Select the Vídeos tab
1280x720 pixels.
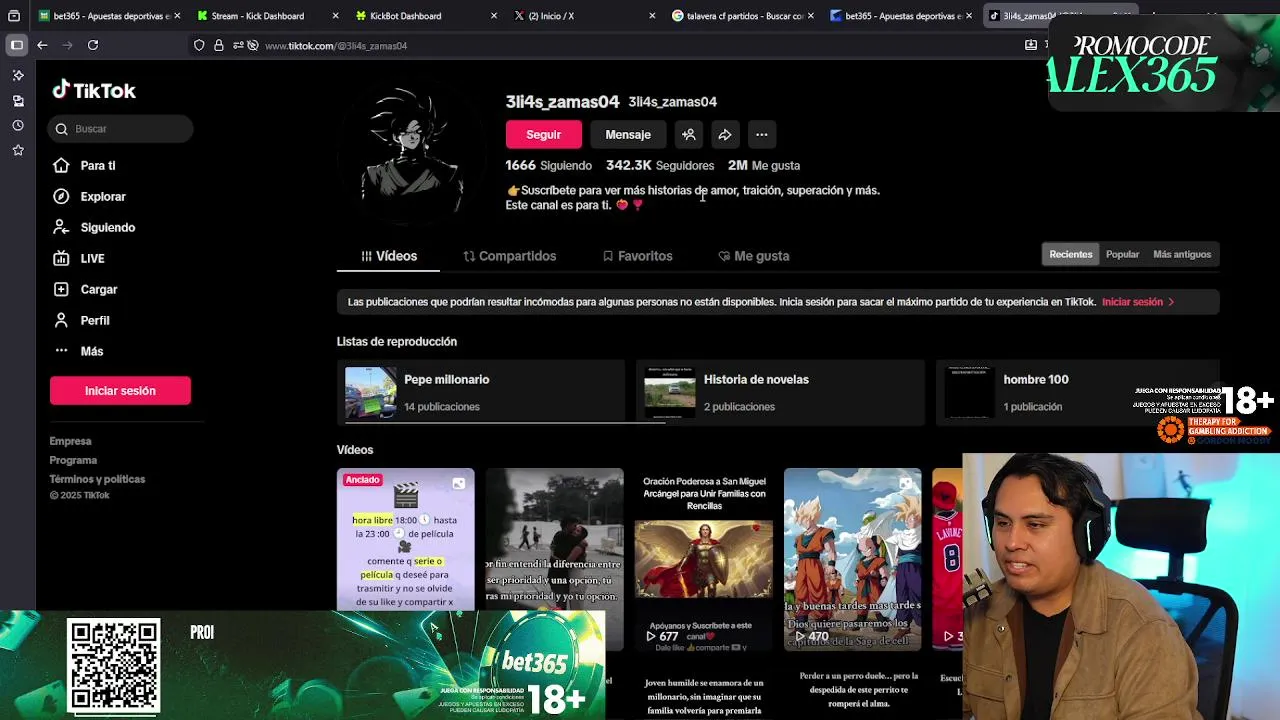(x=388, y=256)
